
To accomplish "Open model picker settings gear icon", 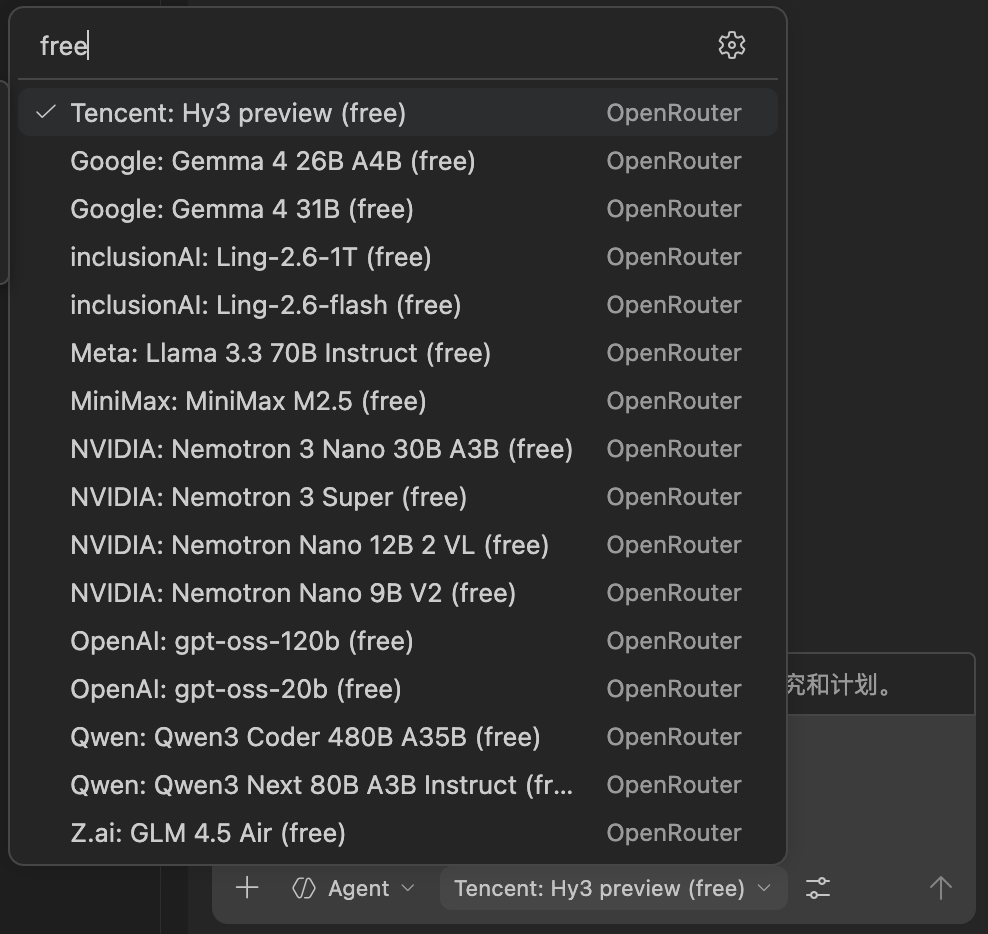I will click(x=731, y=45).
